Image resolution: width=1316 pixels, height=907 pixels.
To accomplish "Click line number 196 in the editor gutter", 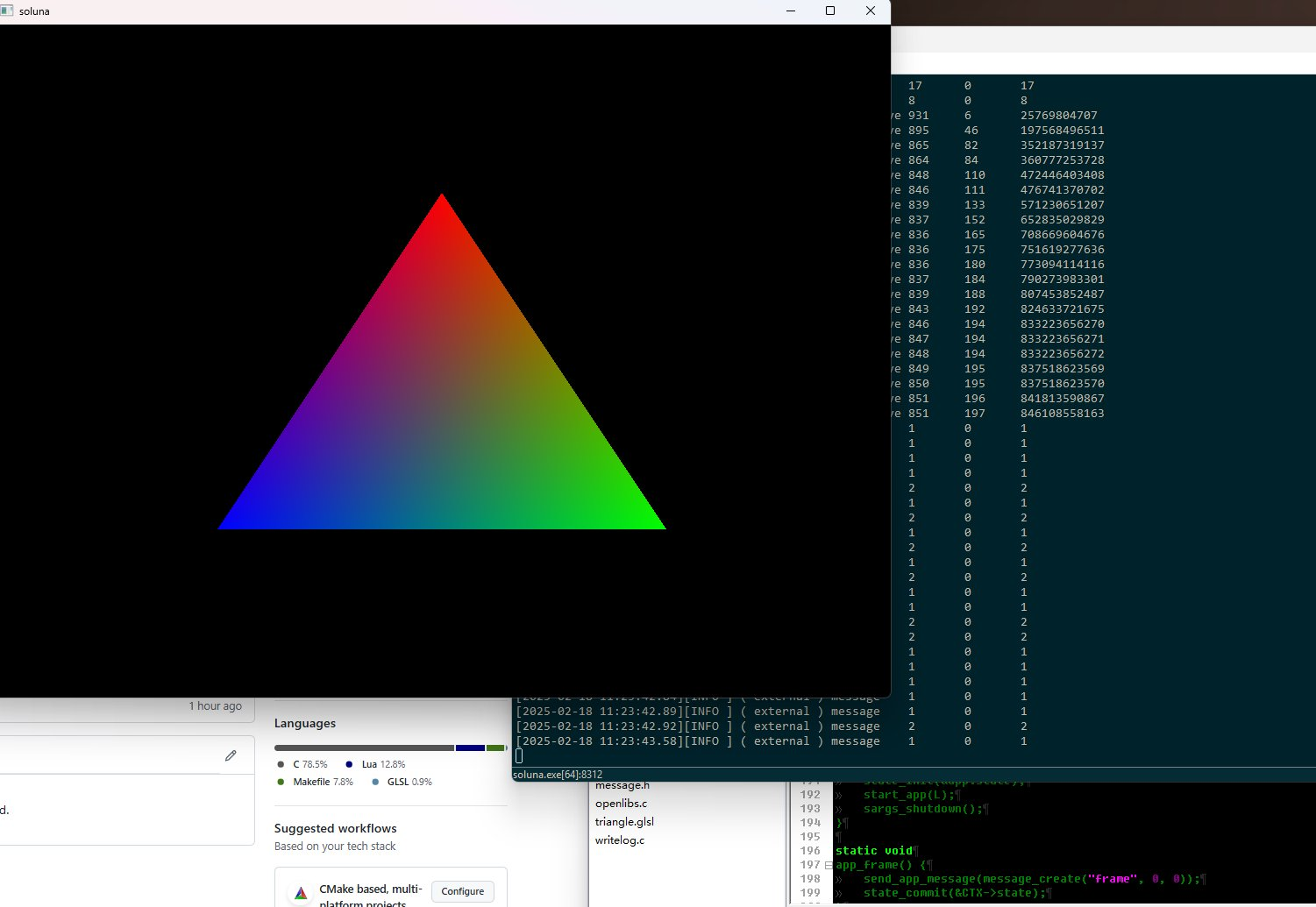I will pos(810,851).
